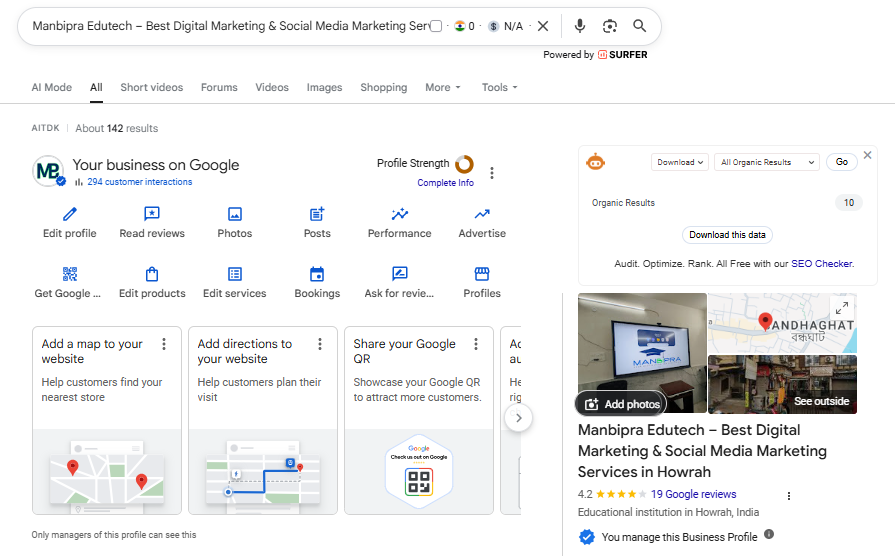
Task: Open Advertise trend icon
Action: pos(482,214)
